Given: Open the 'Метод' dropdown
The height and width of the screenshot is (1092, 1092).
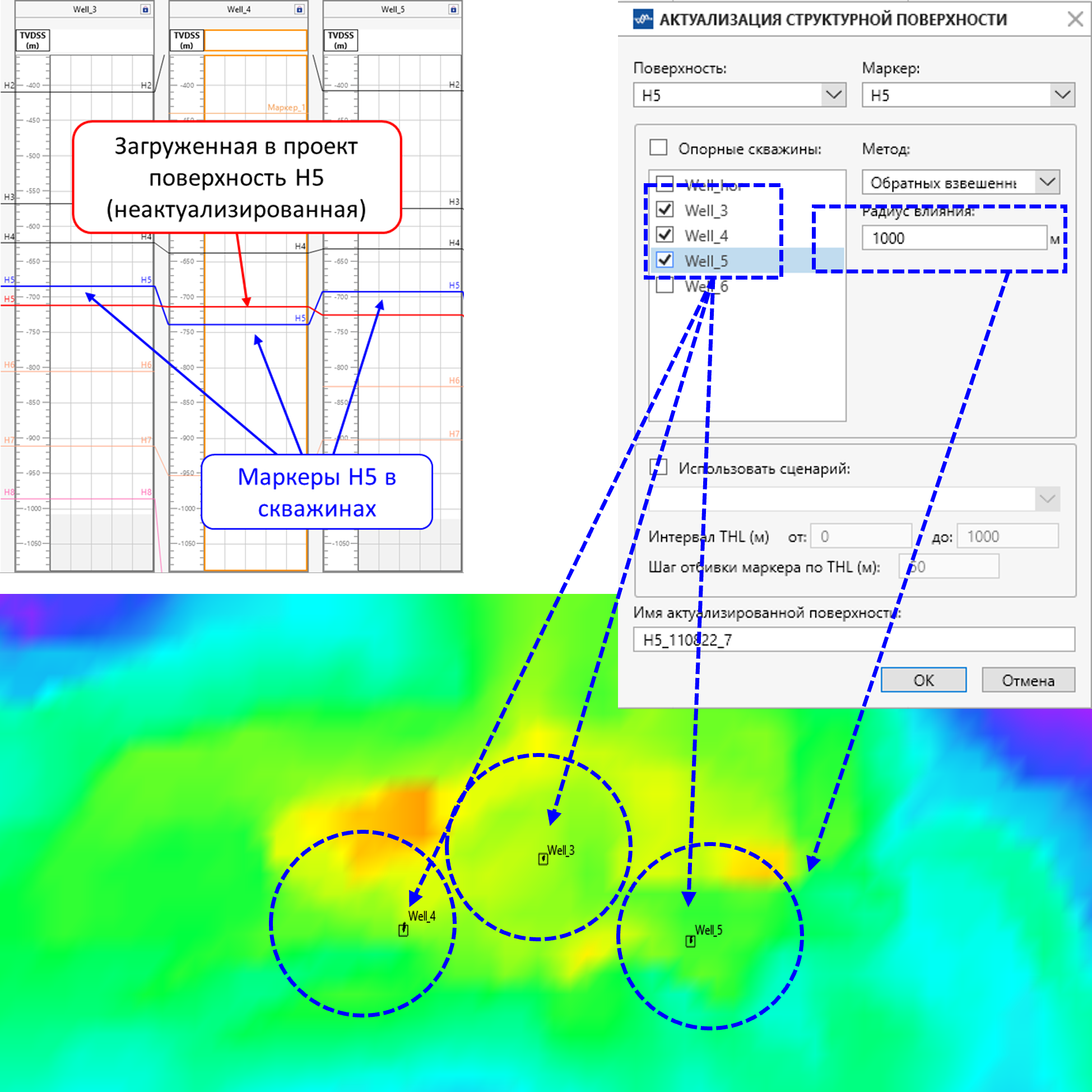Looking at the screenshot, I should (x=1047, y=182).
